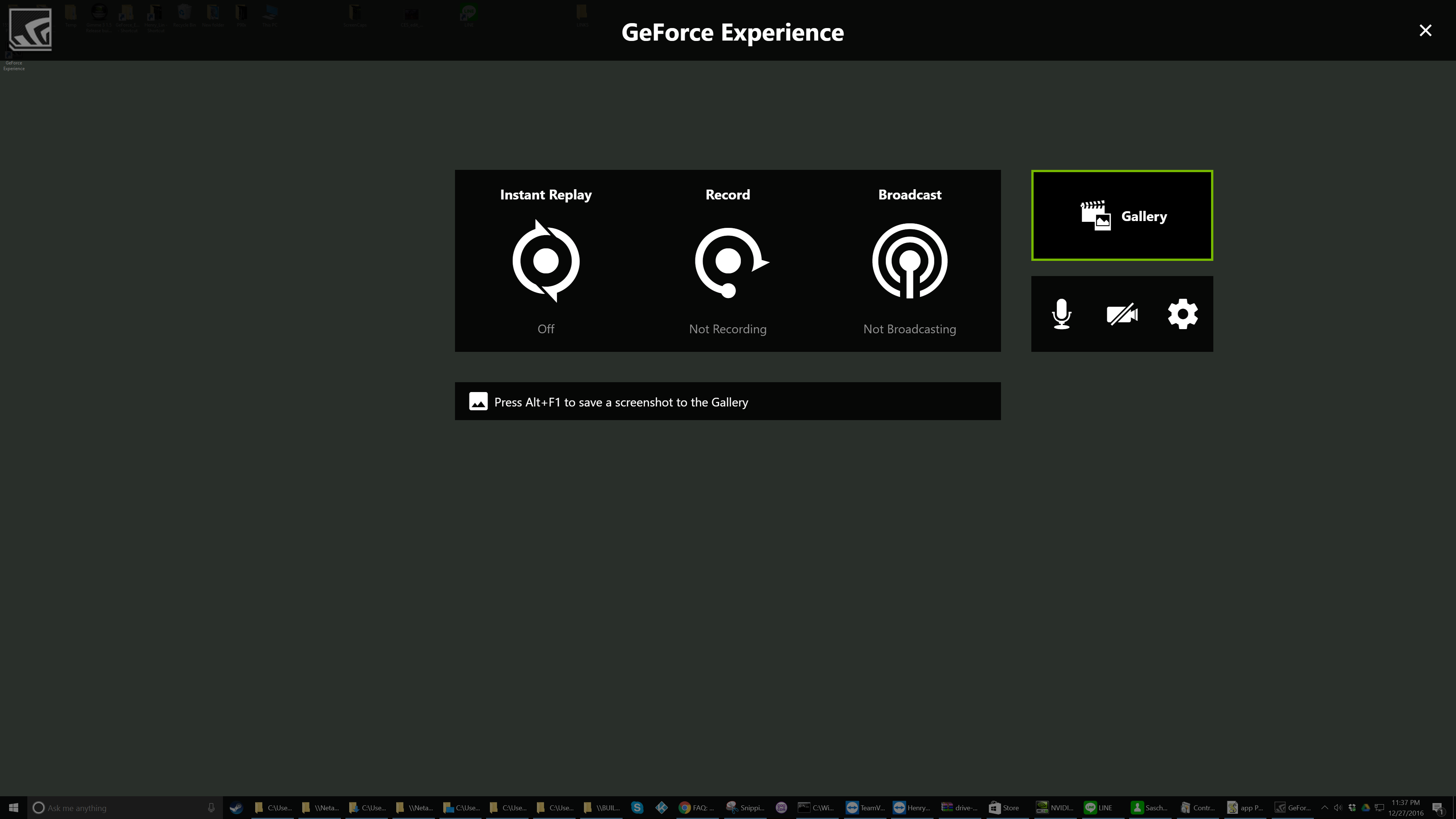This screenshot has height=819, width=1456.
Task: Click the Alt+F1 screenshot hint bar
Action: (728, 401)
